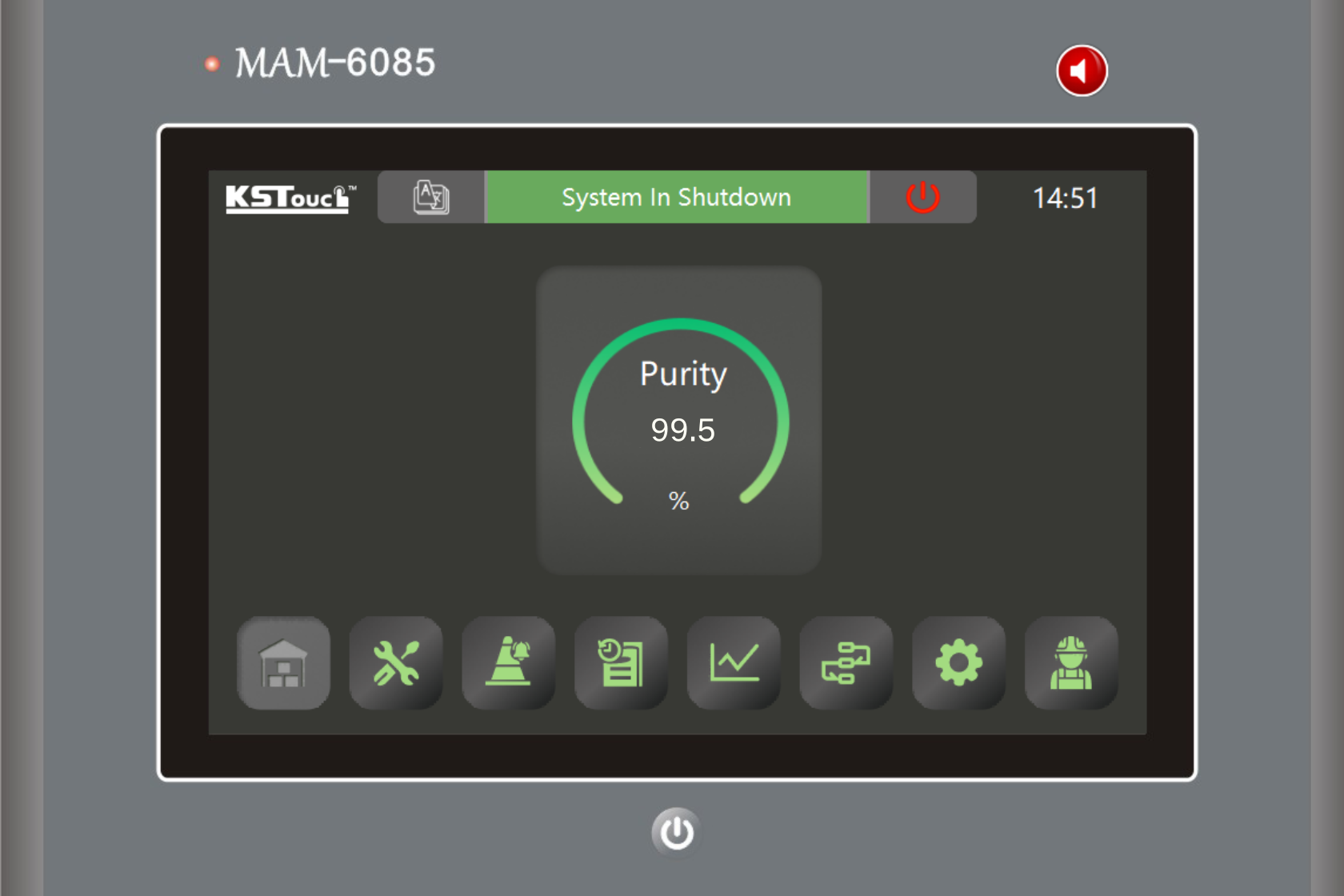The image size is (1344, 896).
Task: Mute the alarm with red speaker button
Action: tap(1082, 70)
